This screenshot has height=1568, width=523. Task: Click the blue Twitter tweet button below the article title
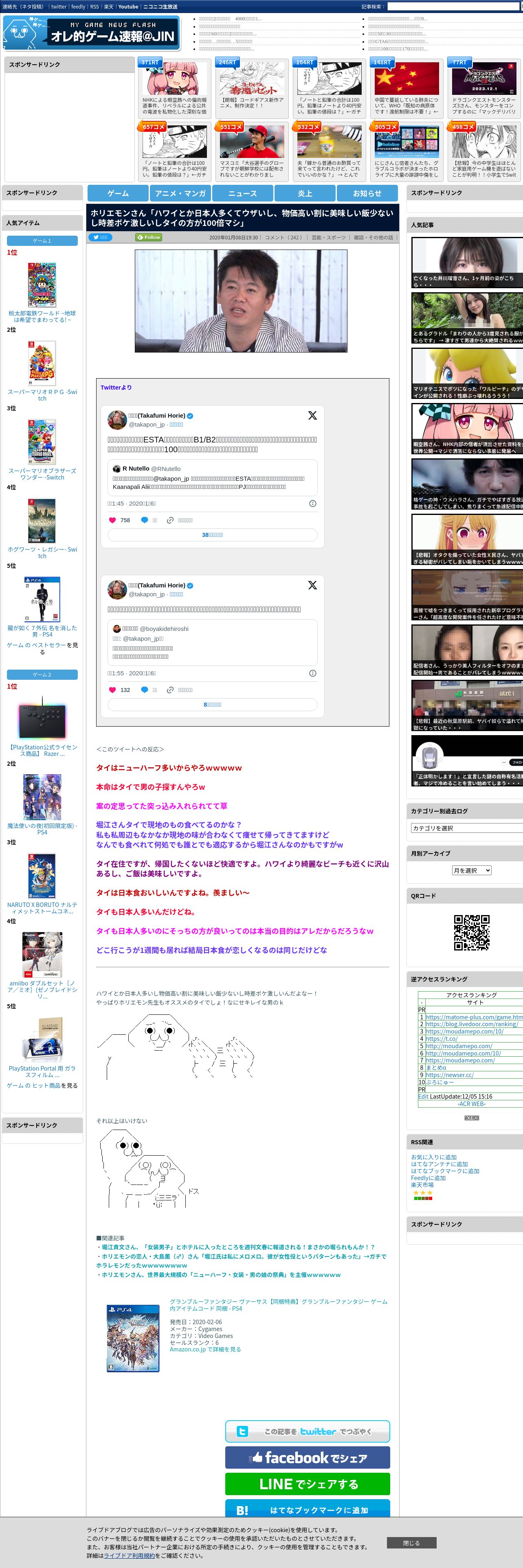point(100,237)
